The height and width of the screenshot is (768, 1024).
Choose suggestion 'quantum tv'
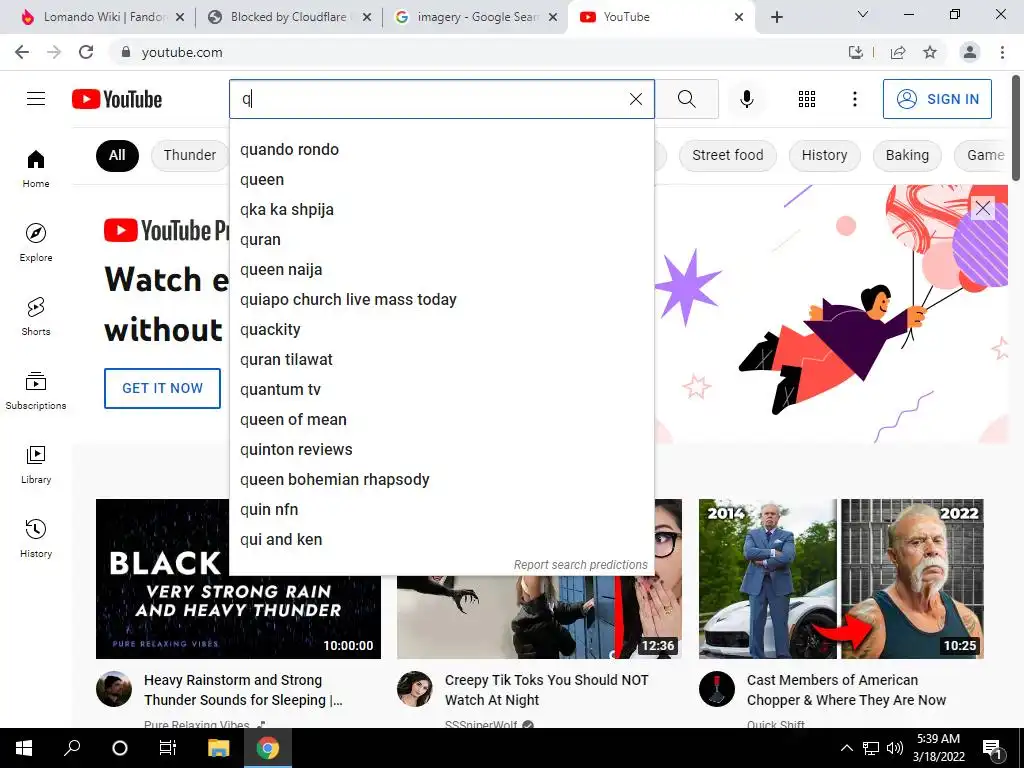[x=441, y=390]
